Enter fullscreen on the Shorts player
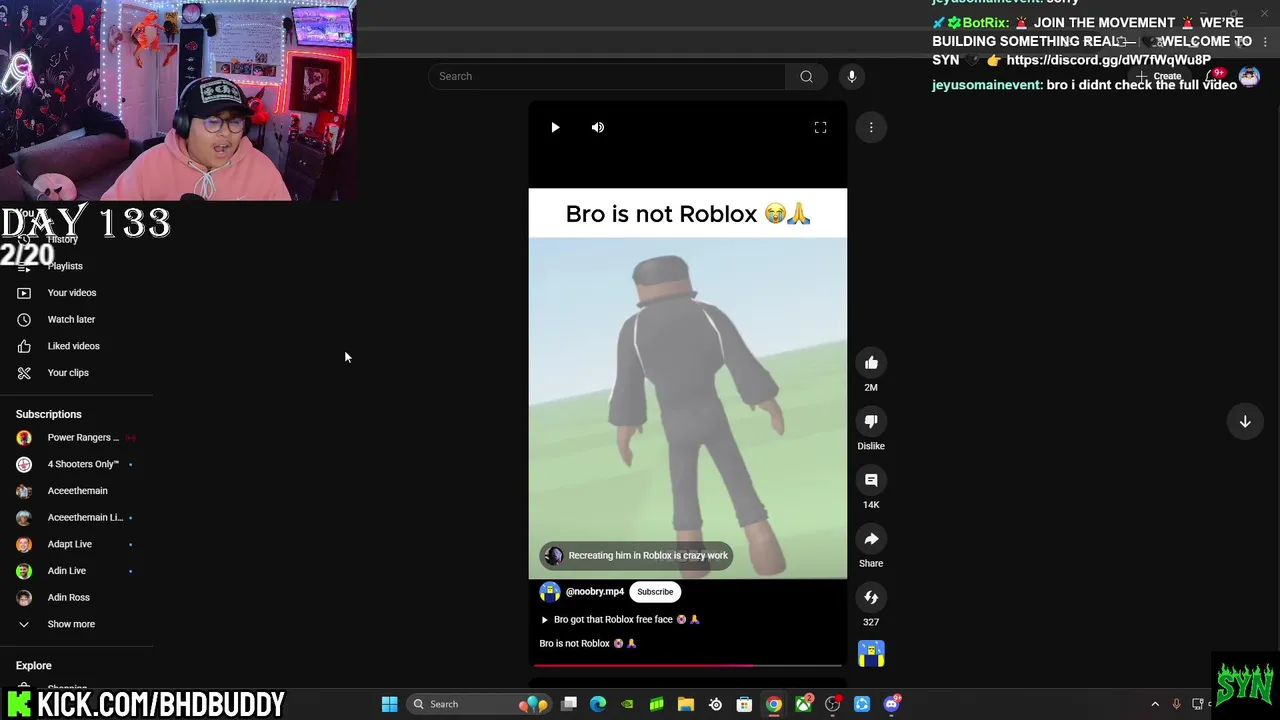This screenshot has width=1280, height=720. [x=820, y=127]
